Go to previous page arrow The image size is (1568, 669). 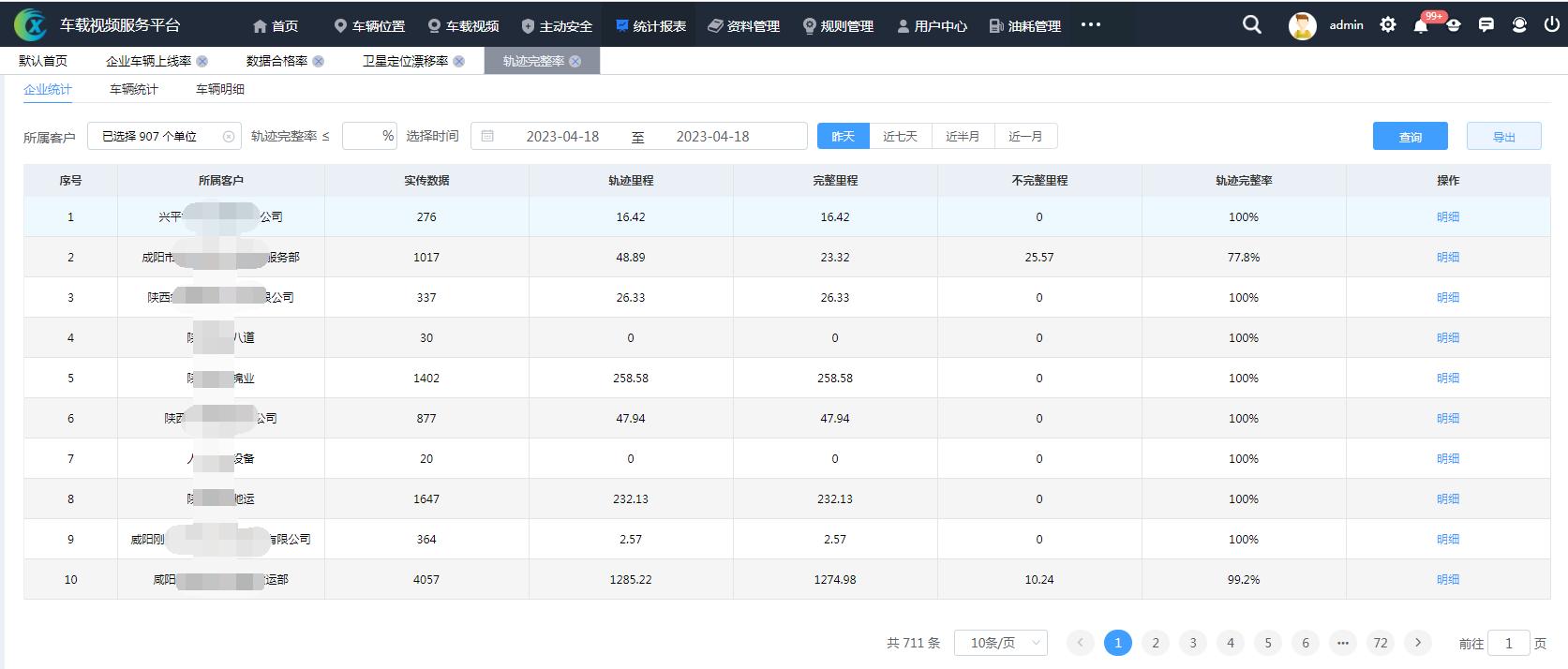(x=1080, y=643)
